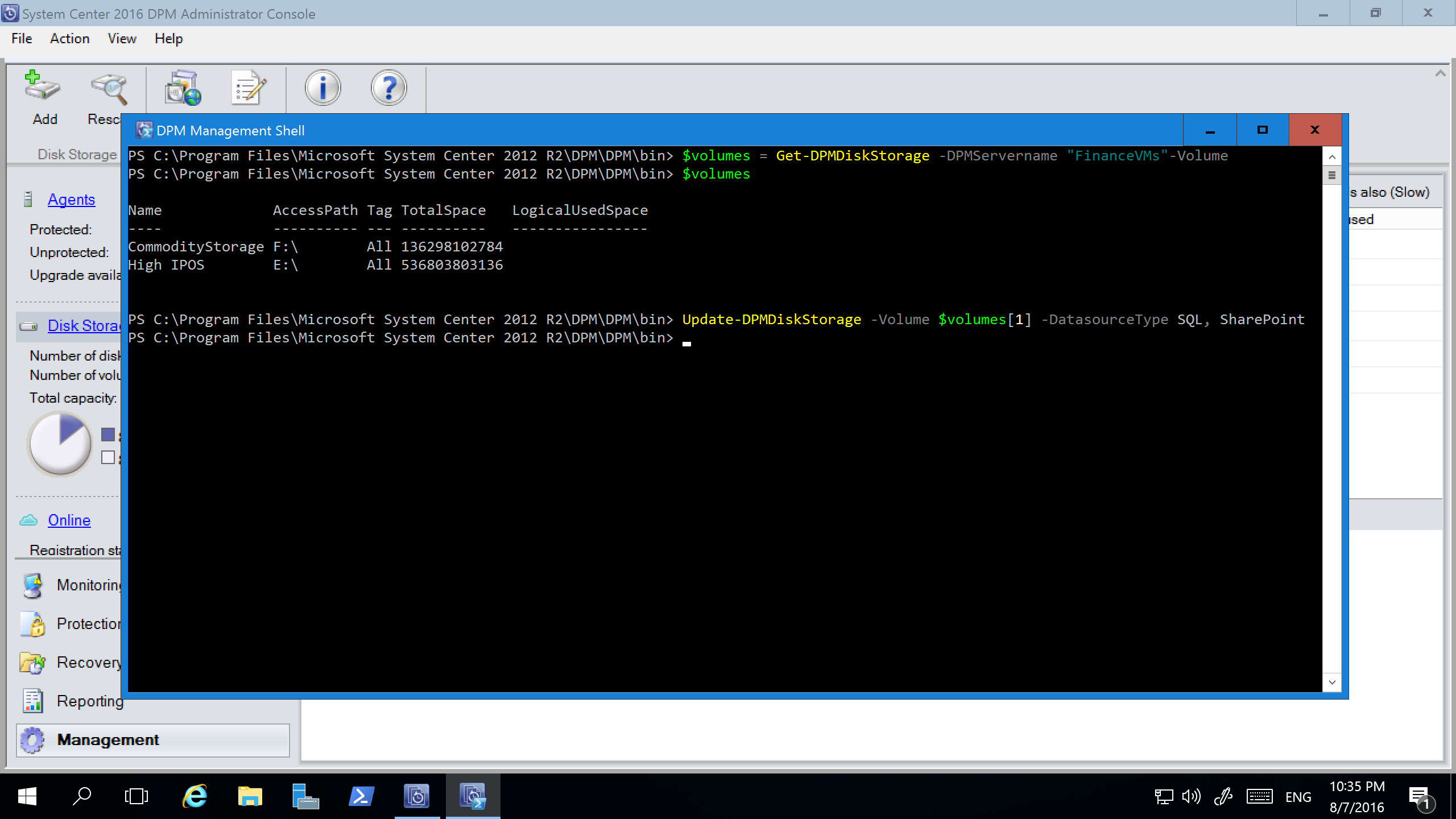Open the Action menu
This screenshot has width=1456, height=819.
pos(69,38)
